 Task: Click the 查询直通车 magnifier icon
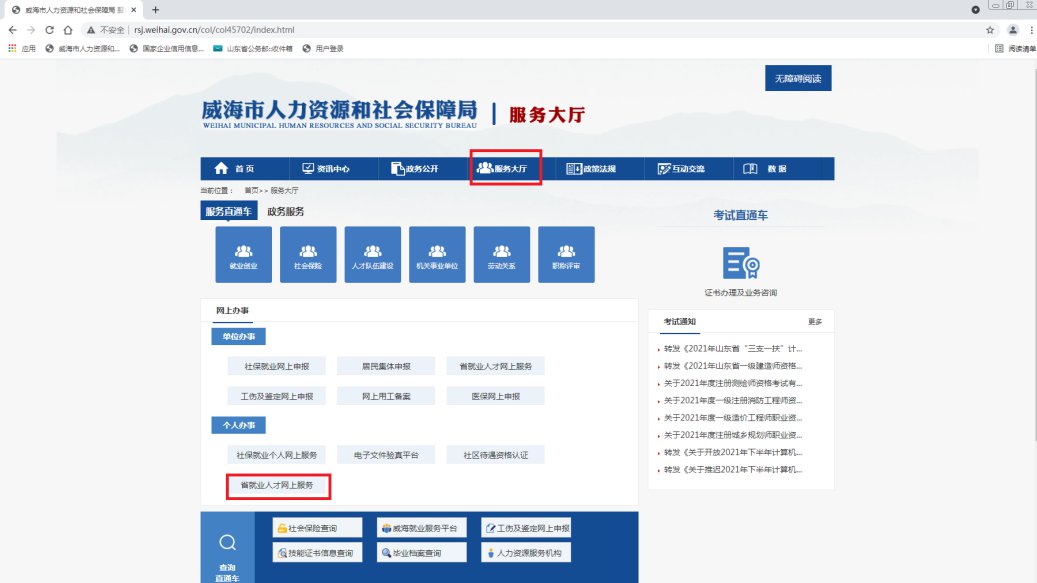[x=228, y=542]
